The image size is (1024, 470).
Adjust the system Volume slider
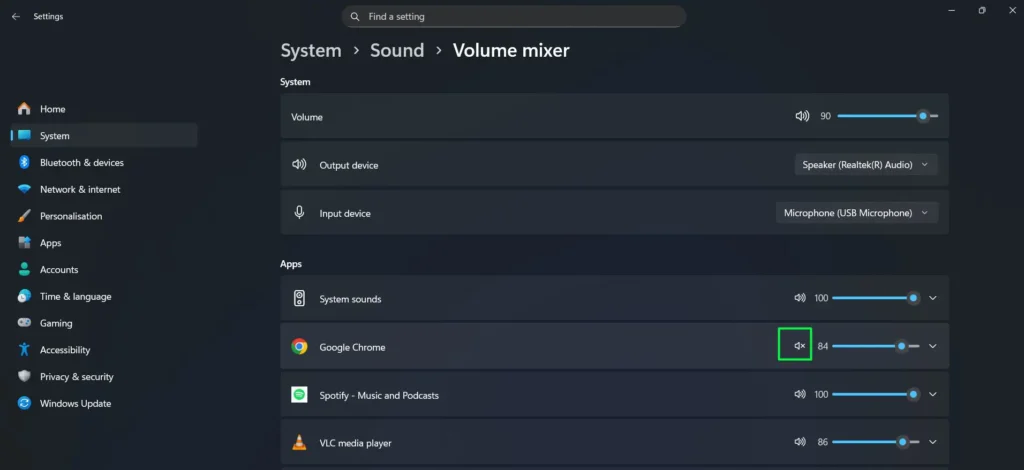(888, 116)
